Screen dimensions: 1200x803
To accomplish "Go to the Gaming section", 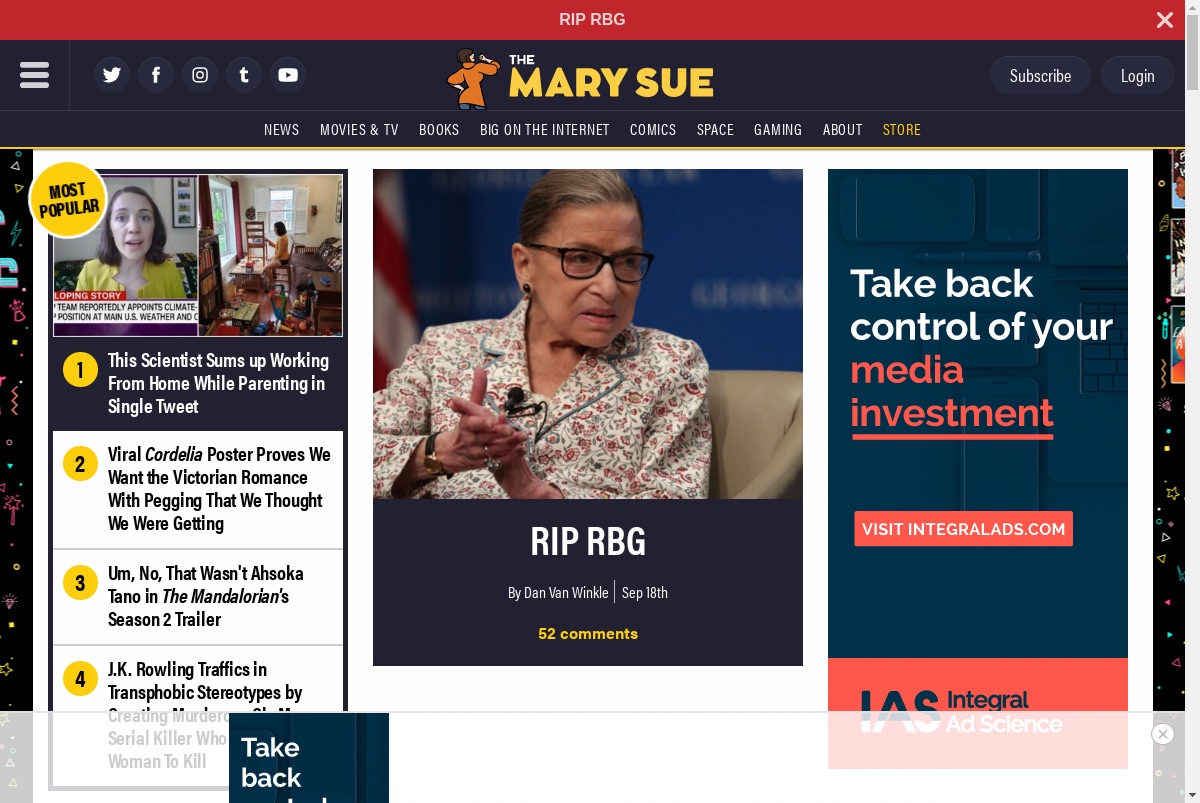I will tap(778, 129).
